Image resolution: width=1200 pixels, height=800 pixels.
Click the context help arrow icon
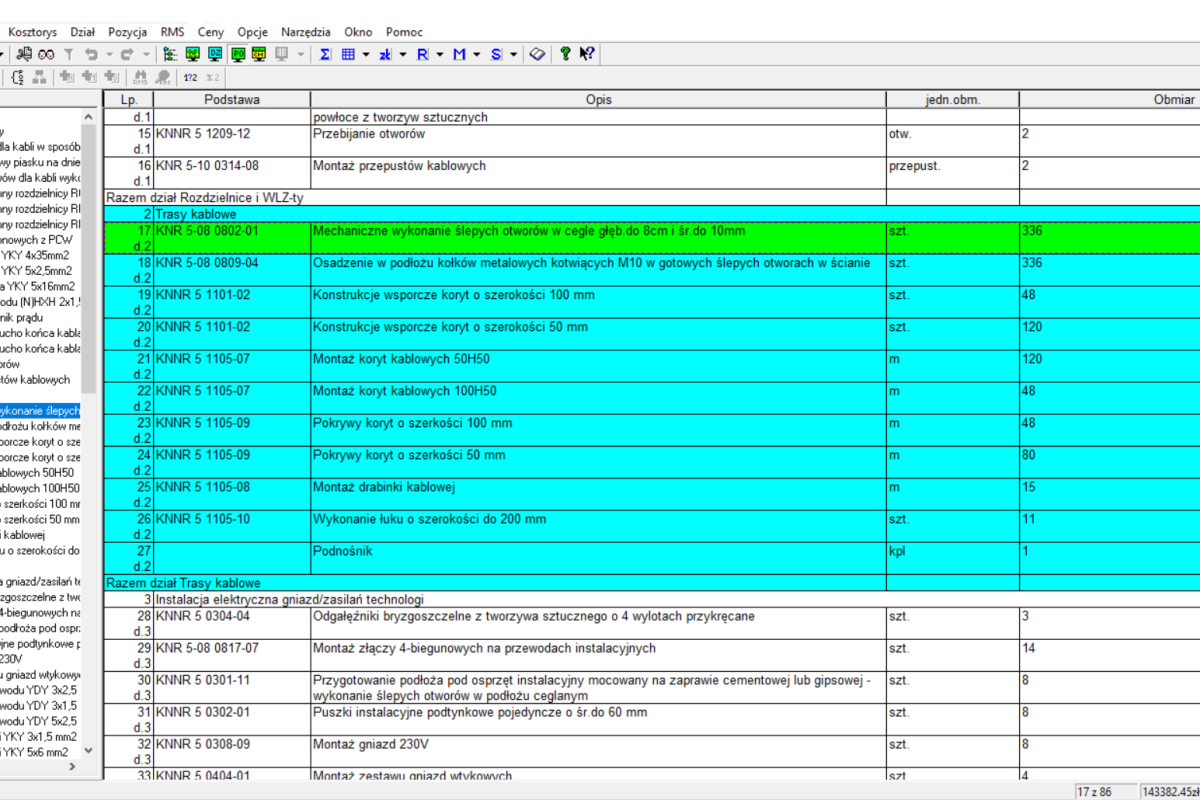[x=588, y=54]
